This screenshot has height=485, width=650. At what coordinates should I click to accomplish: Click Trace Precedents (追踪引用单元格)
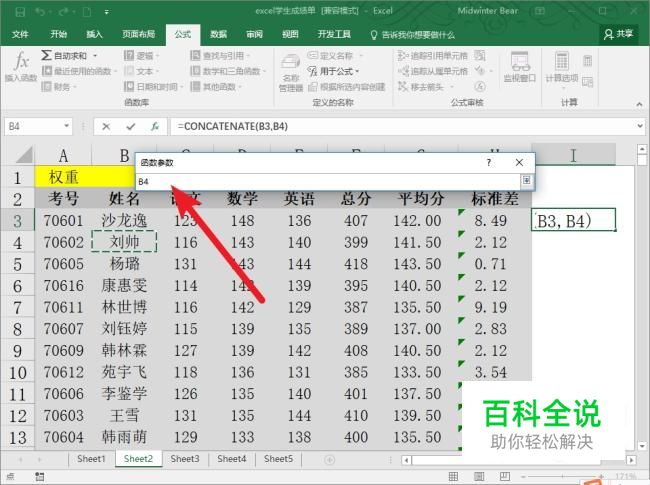point(432,56)
